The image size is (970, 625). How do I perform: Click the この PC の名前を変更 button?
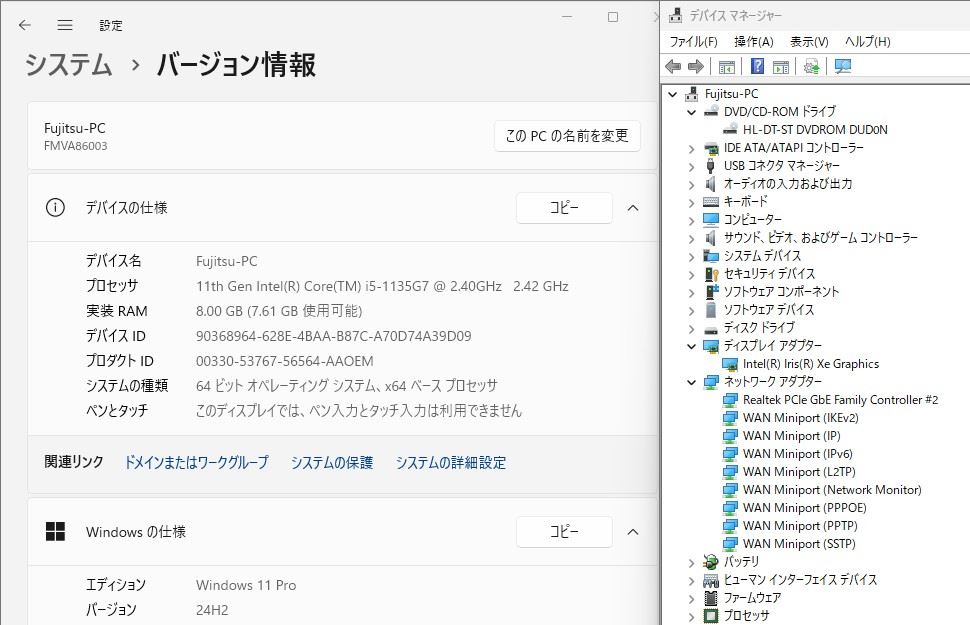[567, 137]
